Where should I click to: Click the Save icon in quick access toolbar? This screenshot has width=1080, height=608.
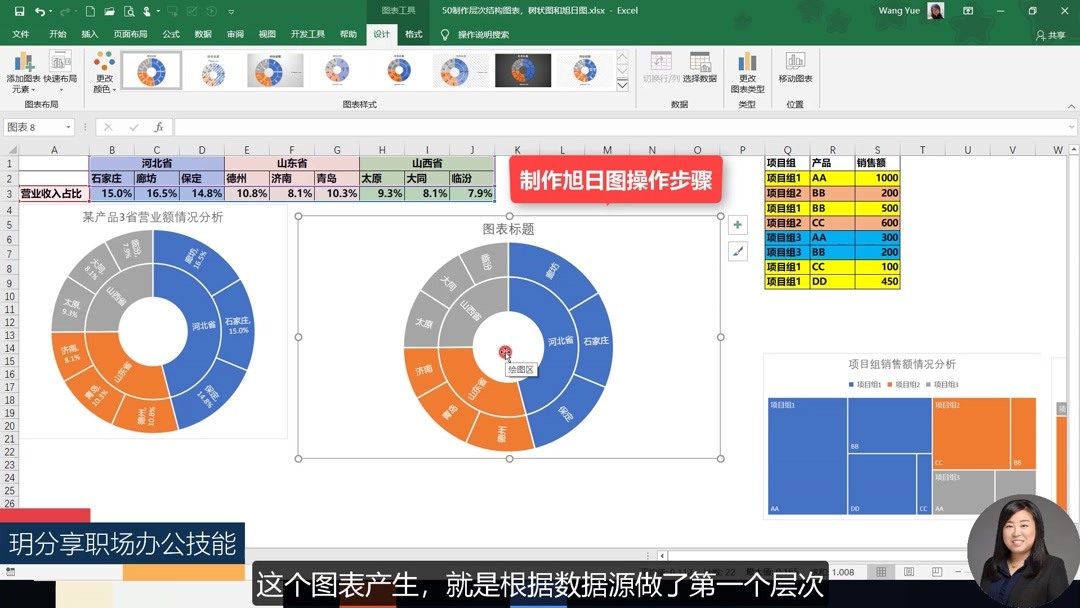click(x=22, y=11)
